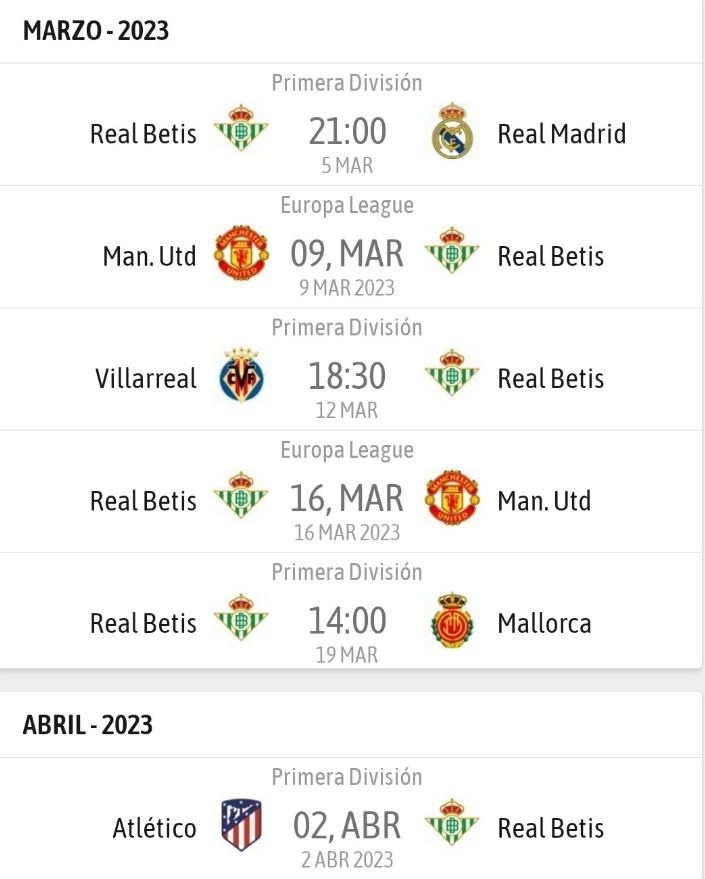
Task: Click the Real Madrid crest icon
Action: point(452,131)
